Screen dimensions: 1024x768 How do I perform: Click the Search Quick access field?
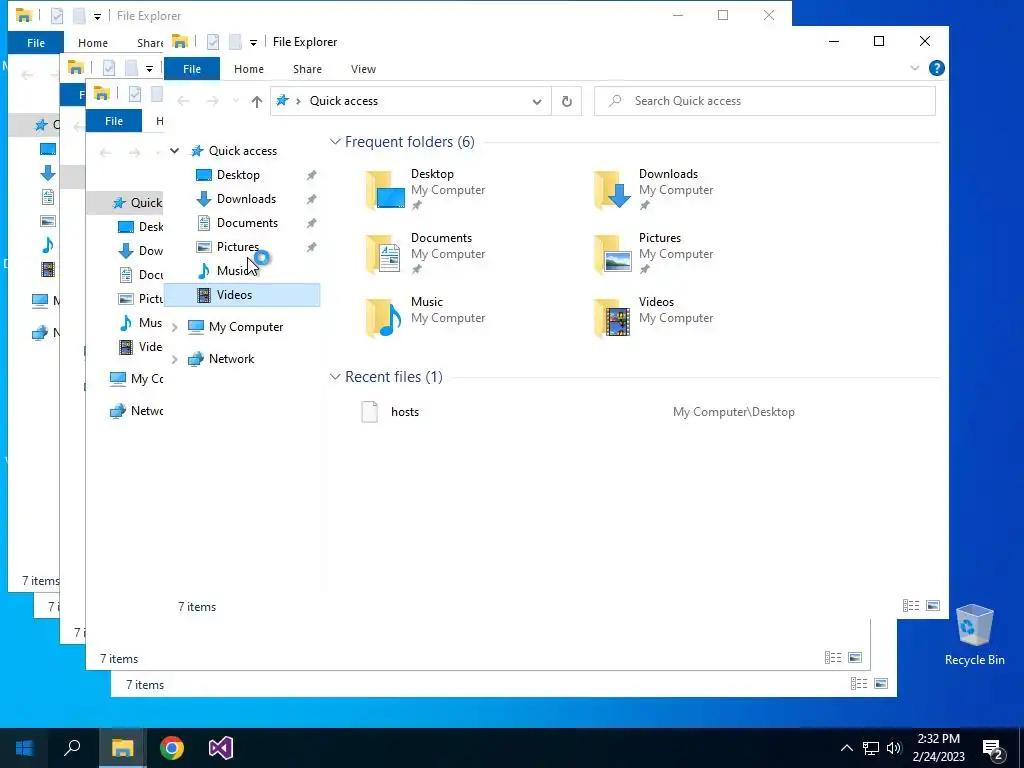click(x=765, y=101)
